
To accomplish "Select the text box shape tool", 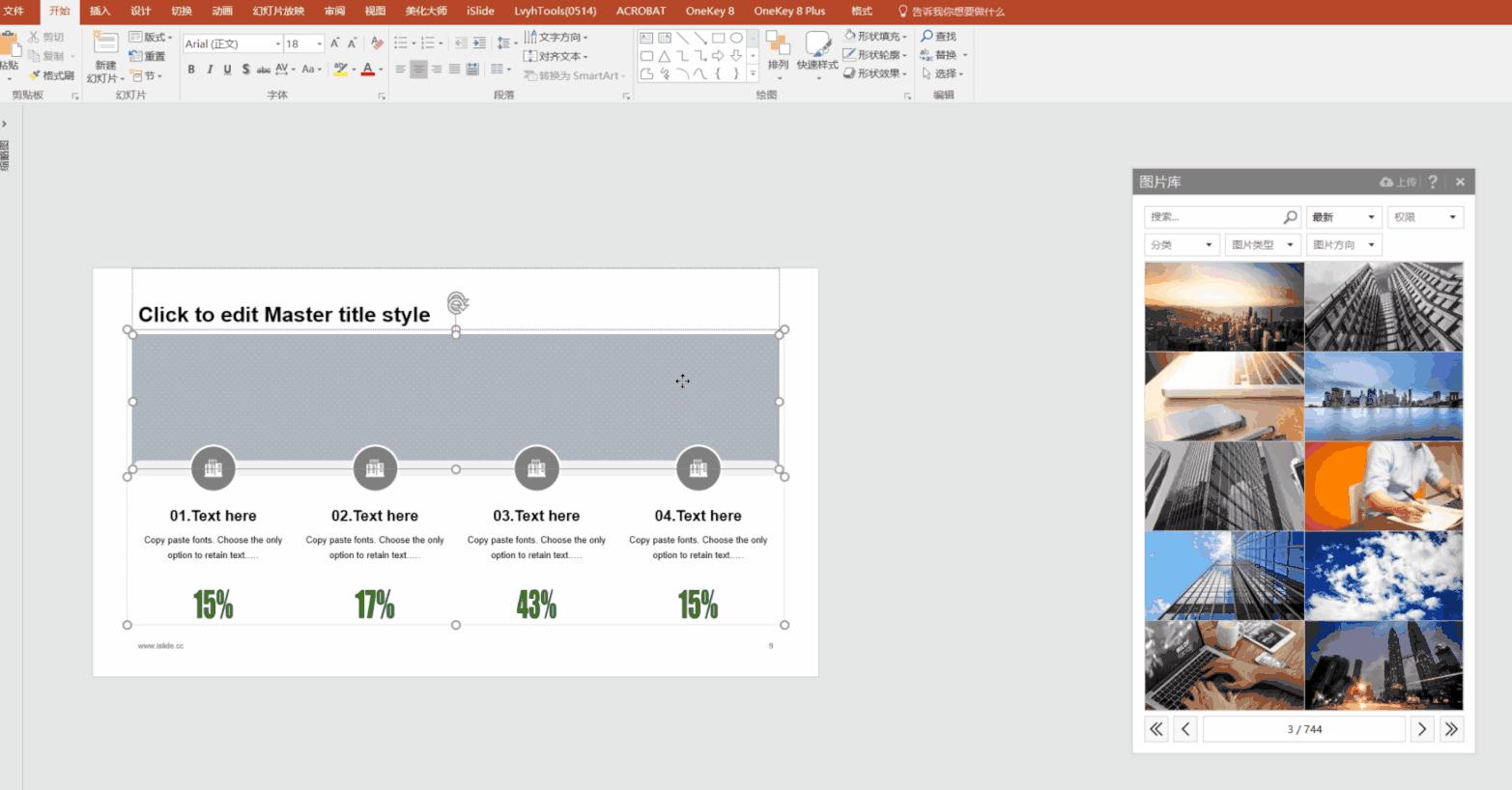I will pos(646,39).
